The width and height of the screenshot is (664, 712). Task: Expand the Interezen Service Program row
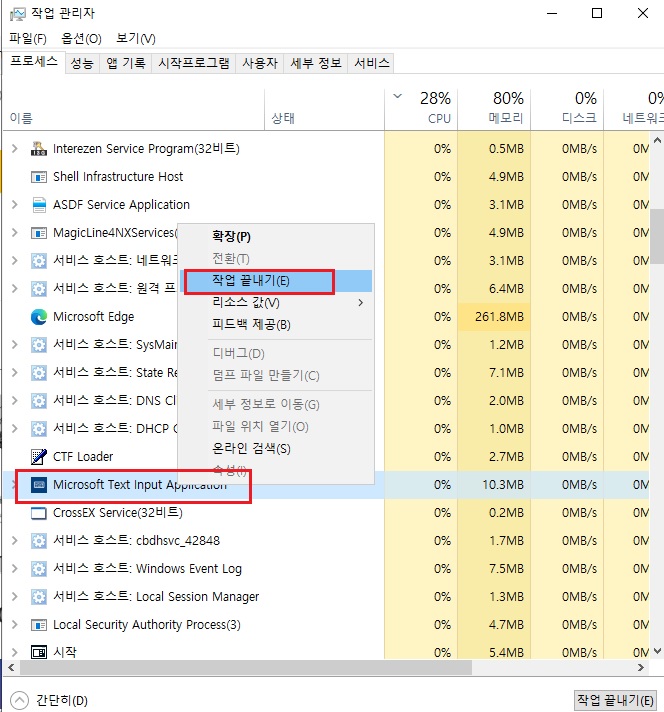pyautogui.click(x=15, y=148)
